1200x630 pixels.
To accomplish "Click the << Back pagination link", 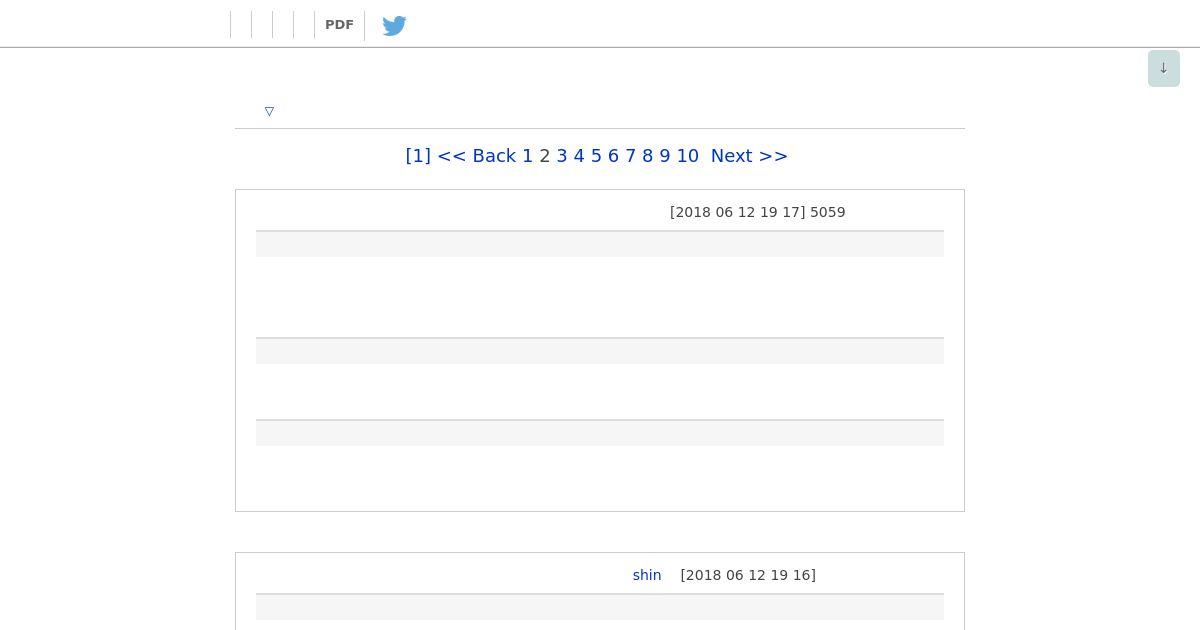I will click(x=477, y=156).
